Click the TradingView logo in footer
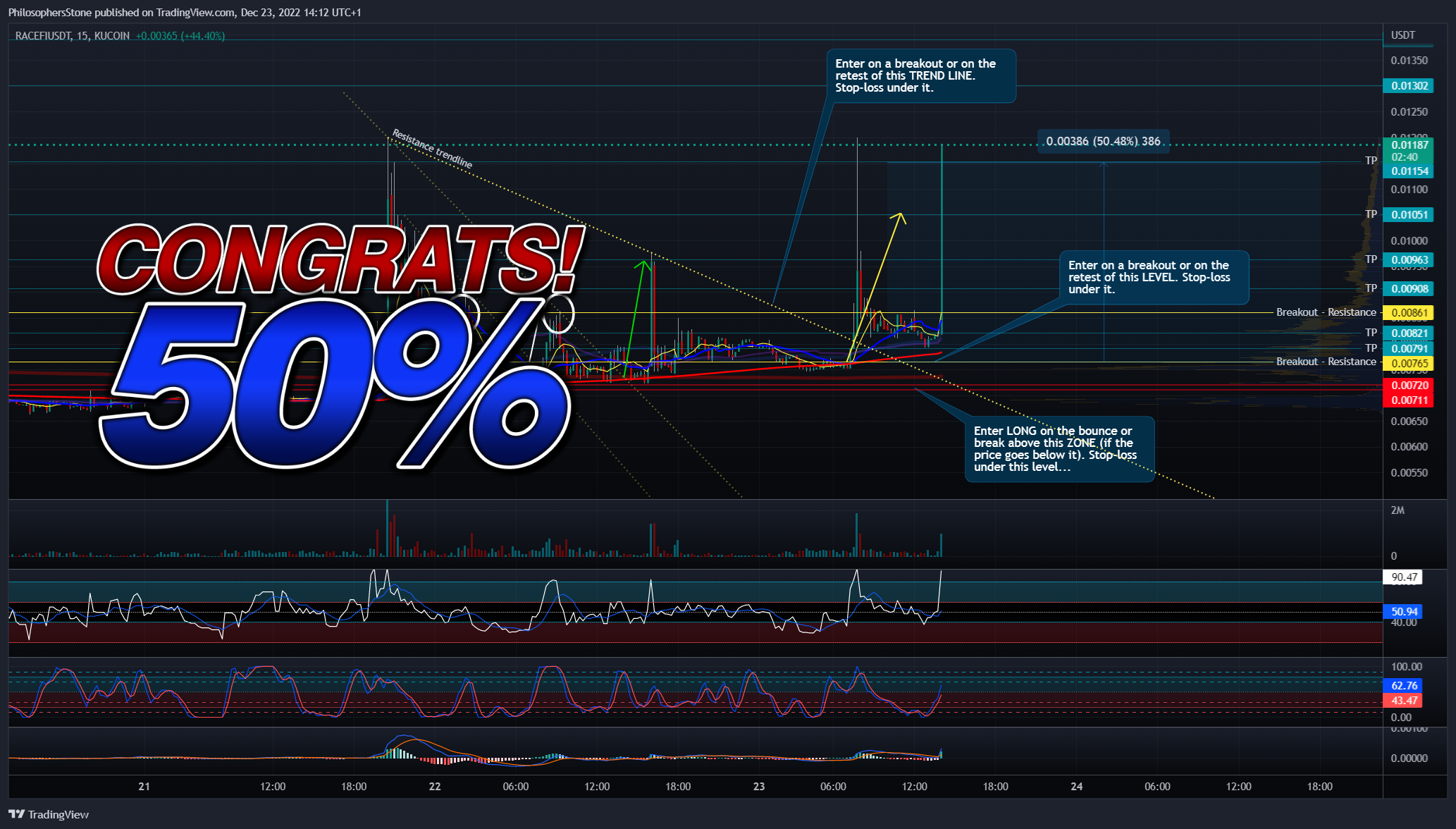This screenshot has width=1456, height=829. (49, 814)
